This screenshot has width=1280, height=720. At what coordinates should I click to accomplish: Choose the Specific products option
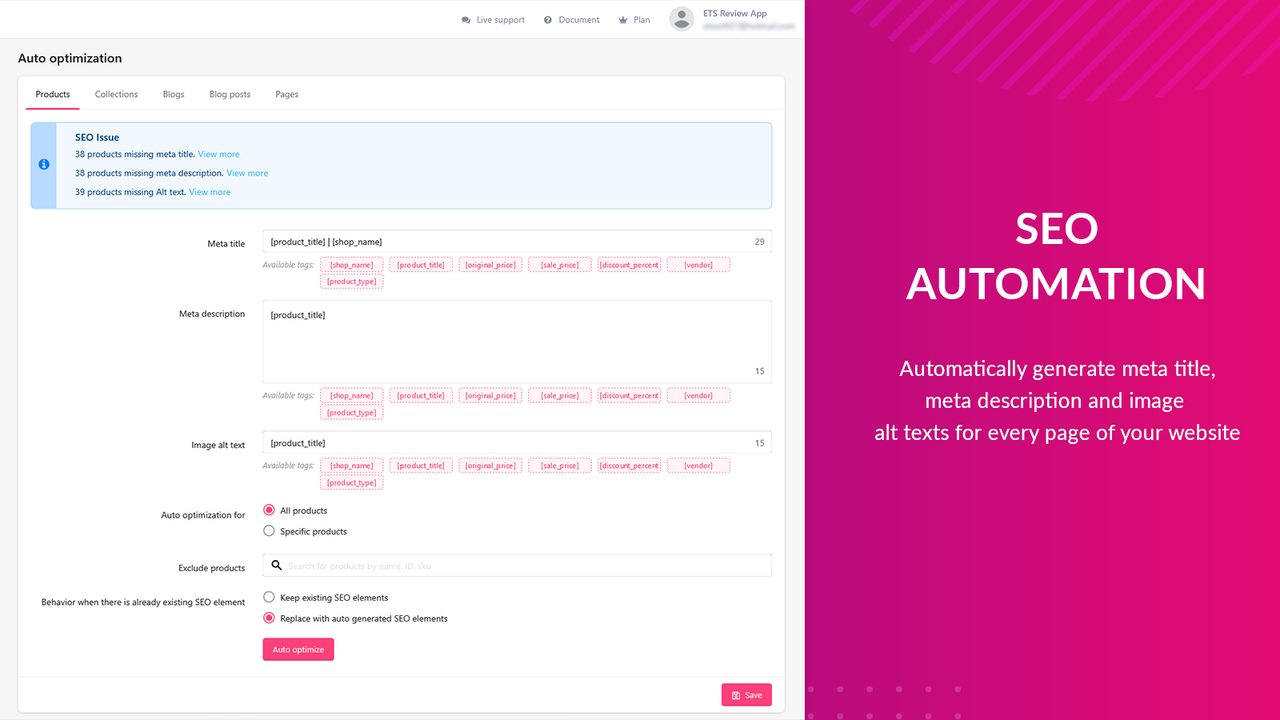point(268,531)
